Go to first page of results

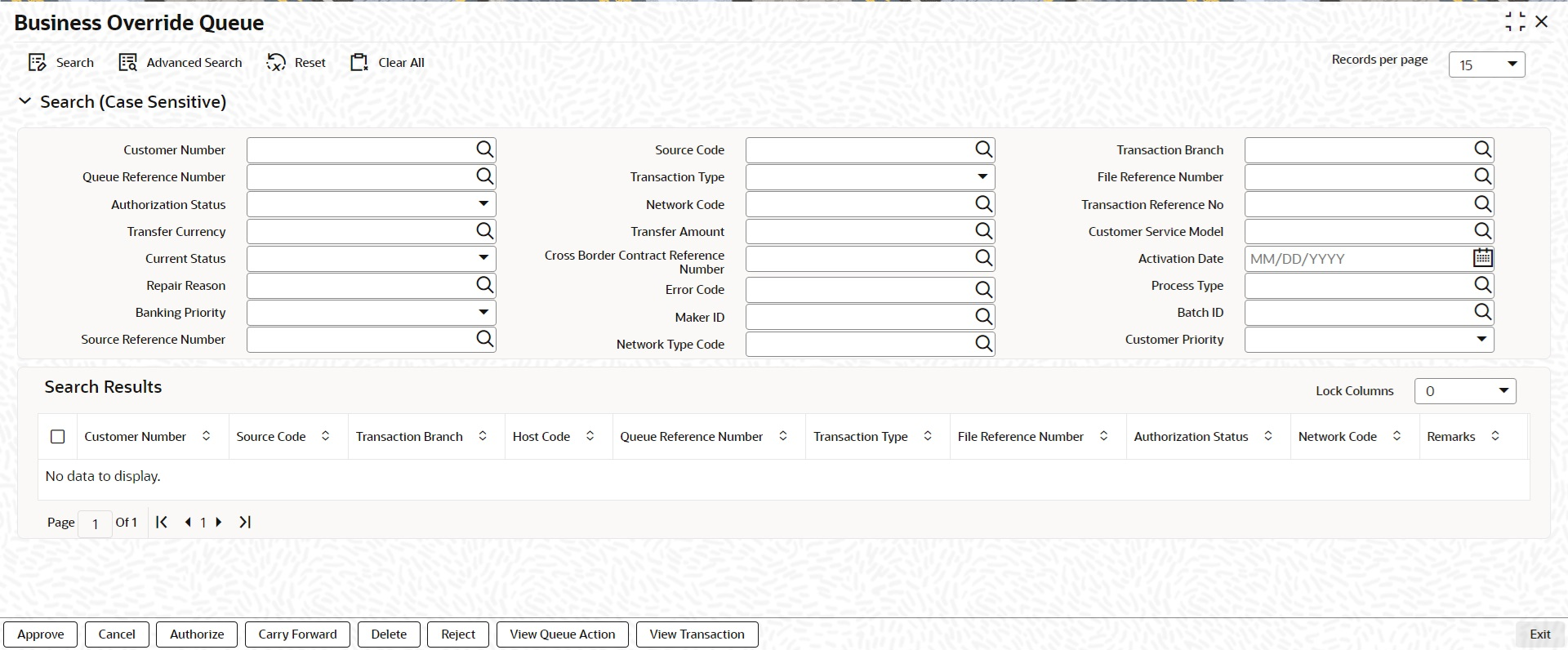[162, 522]
